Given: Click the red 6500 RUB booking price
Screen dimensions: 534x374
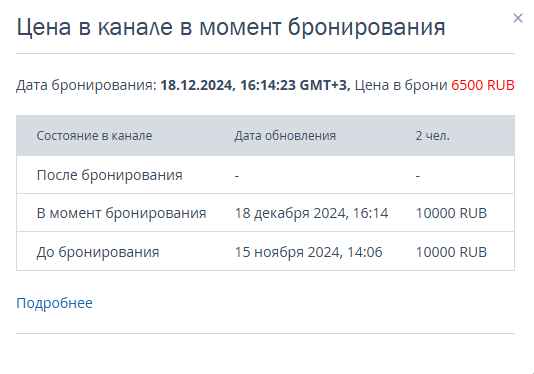Looking at the screenshot, I should pyautogui.click(x=483, y=85).
